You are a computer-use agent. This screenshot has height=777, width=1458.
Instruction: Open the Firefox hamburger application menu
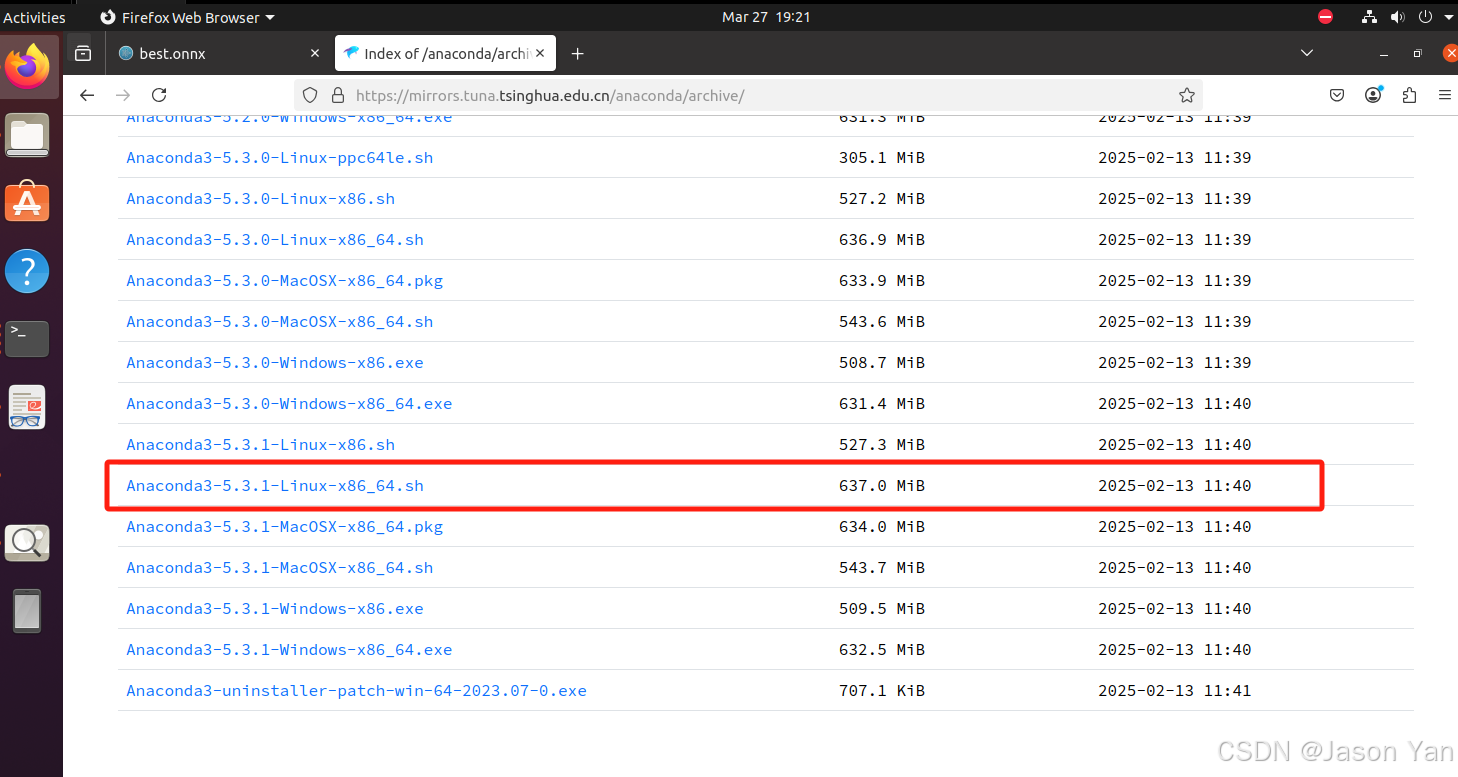[1444, 95]
